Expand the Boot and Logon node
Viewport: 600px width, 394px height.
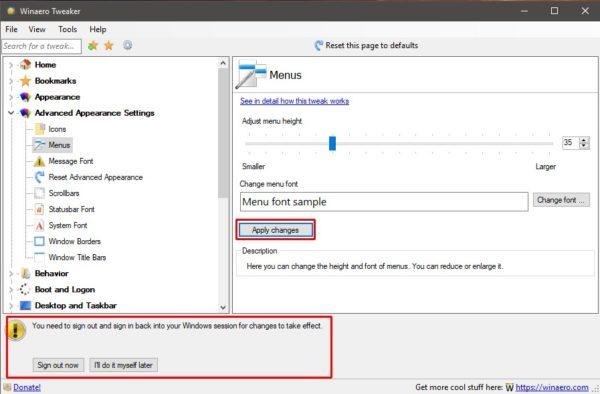pyautogui.click(x=11, y=290)
